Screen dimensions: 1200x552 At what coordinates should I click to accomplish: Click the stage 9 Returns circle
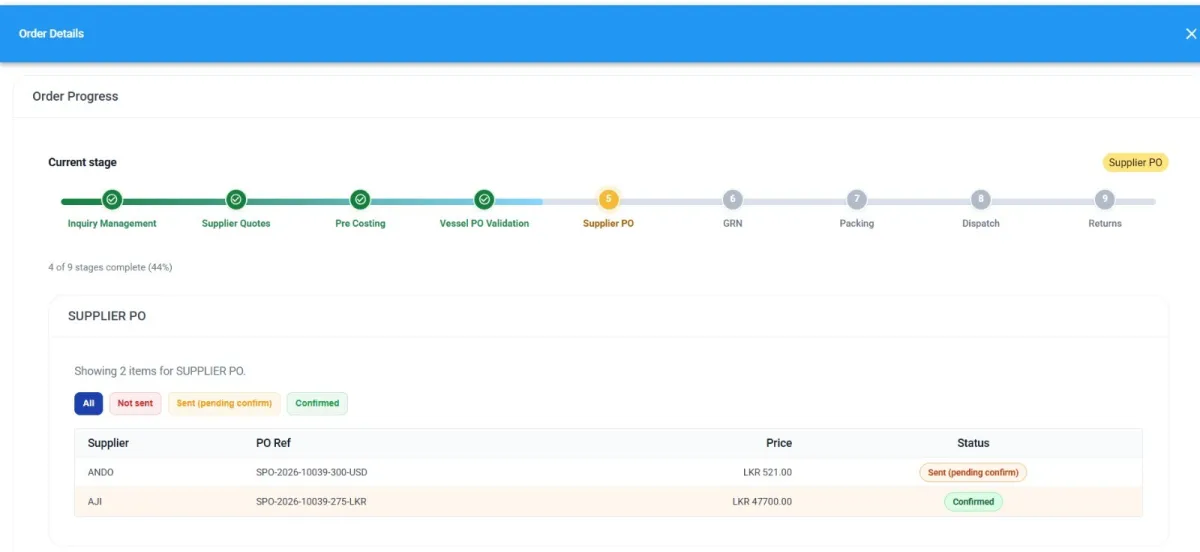pyautogui.click(x=1104, y=199)
